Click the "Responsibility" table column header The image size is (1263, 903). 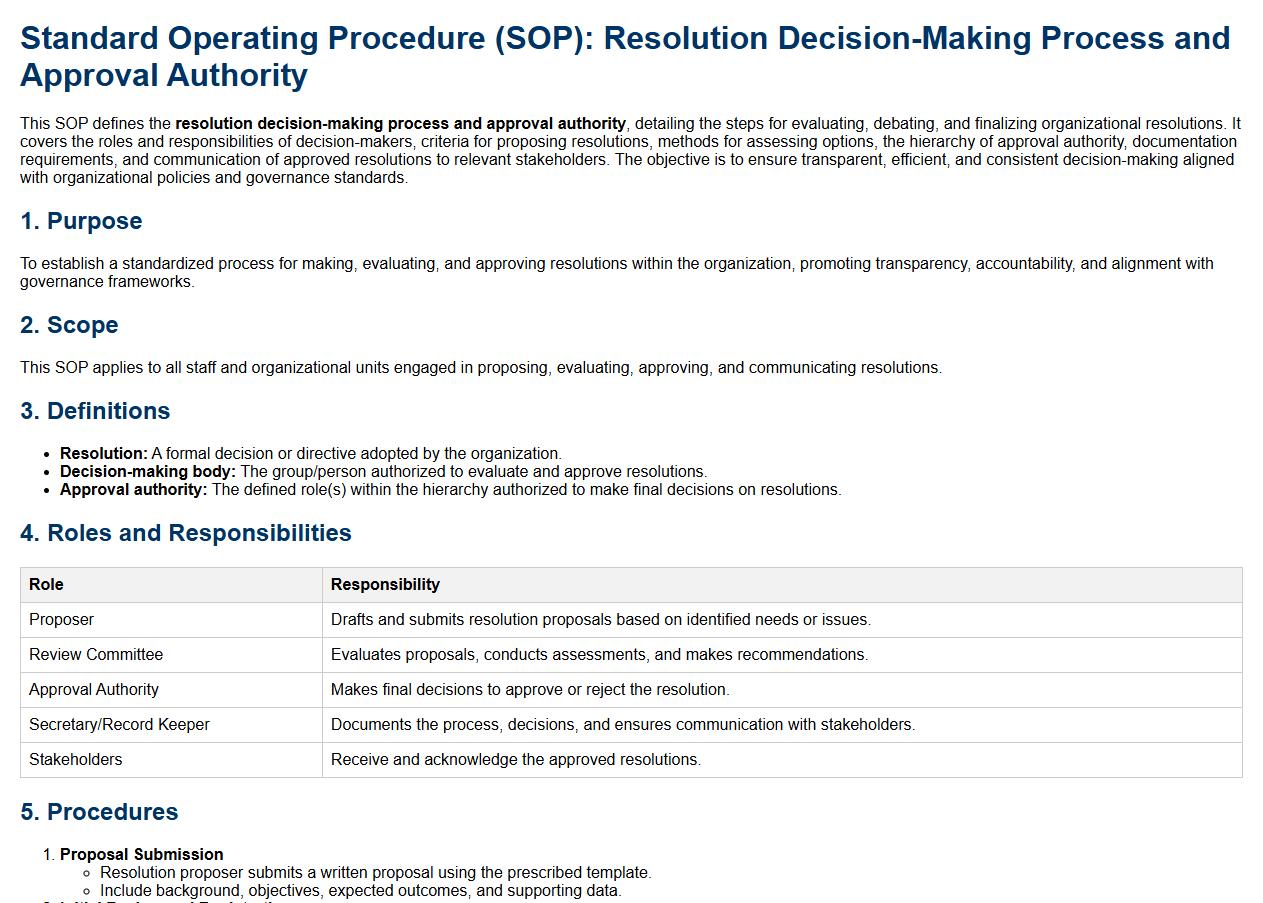[x=385, y=584]
